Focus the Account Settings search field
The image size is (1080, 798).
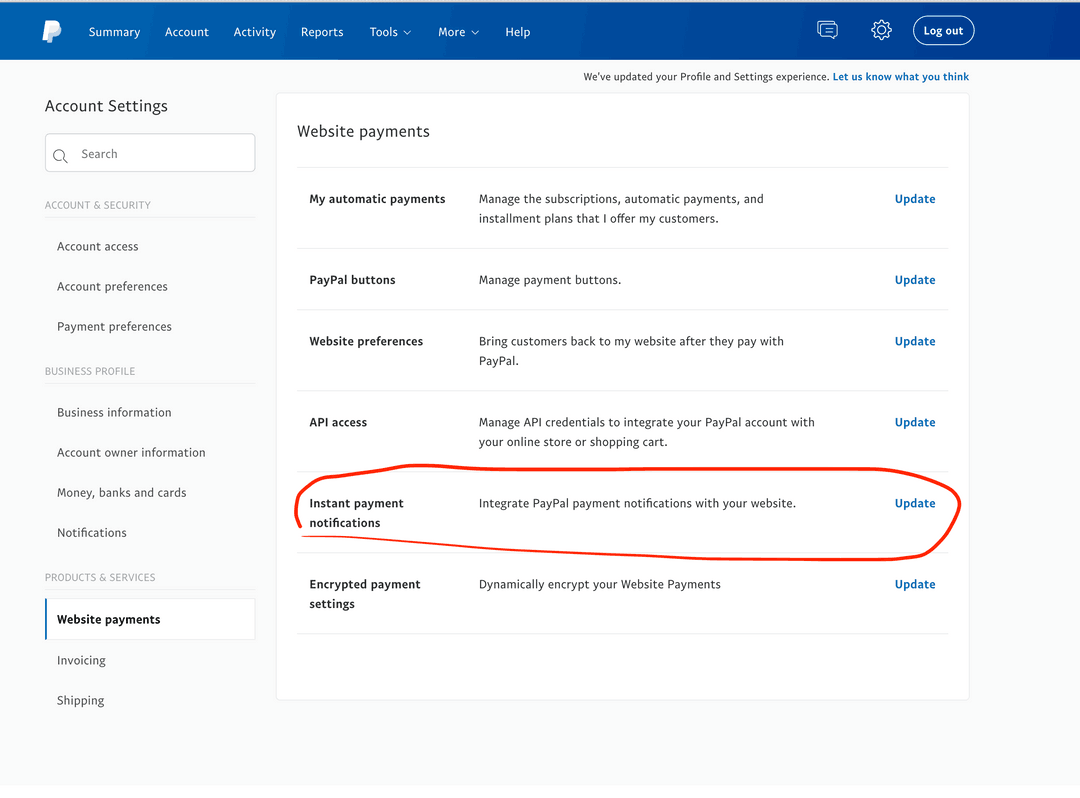point(150,153)
